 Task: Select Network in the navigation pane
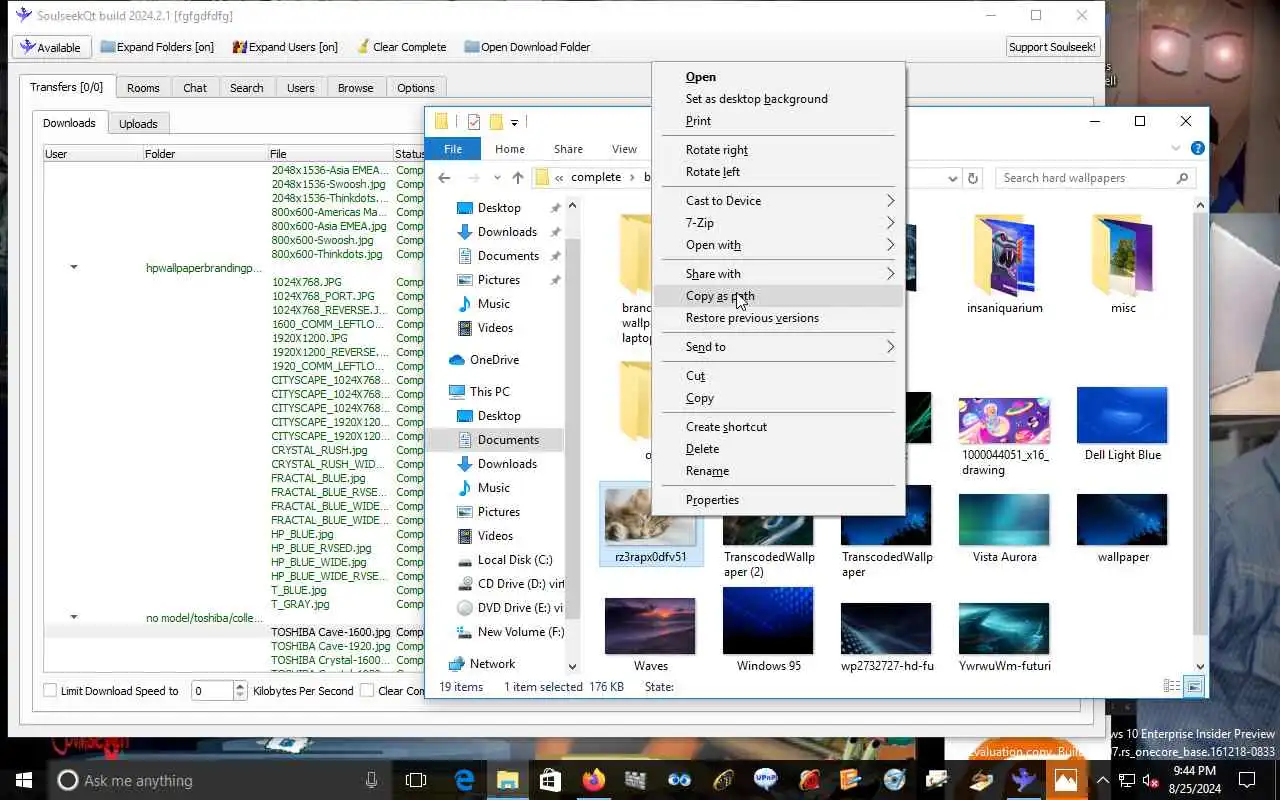click(x=483, y=664)
